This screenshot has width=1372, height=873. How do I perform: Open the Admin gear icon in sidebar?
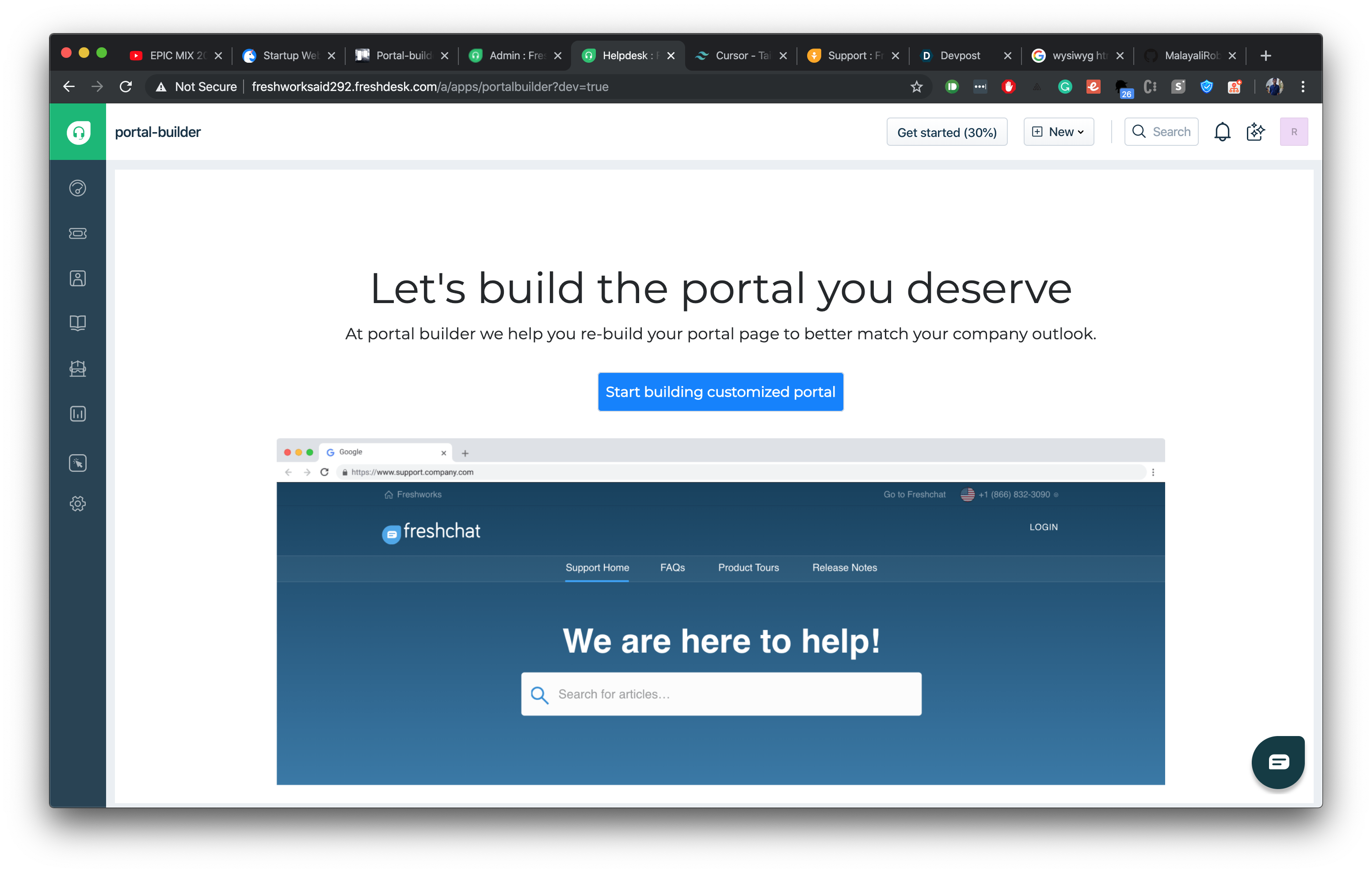click(77, 503)
